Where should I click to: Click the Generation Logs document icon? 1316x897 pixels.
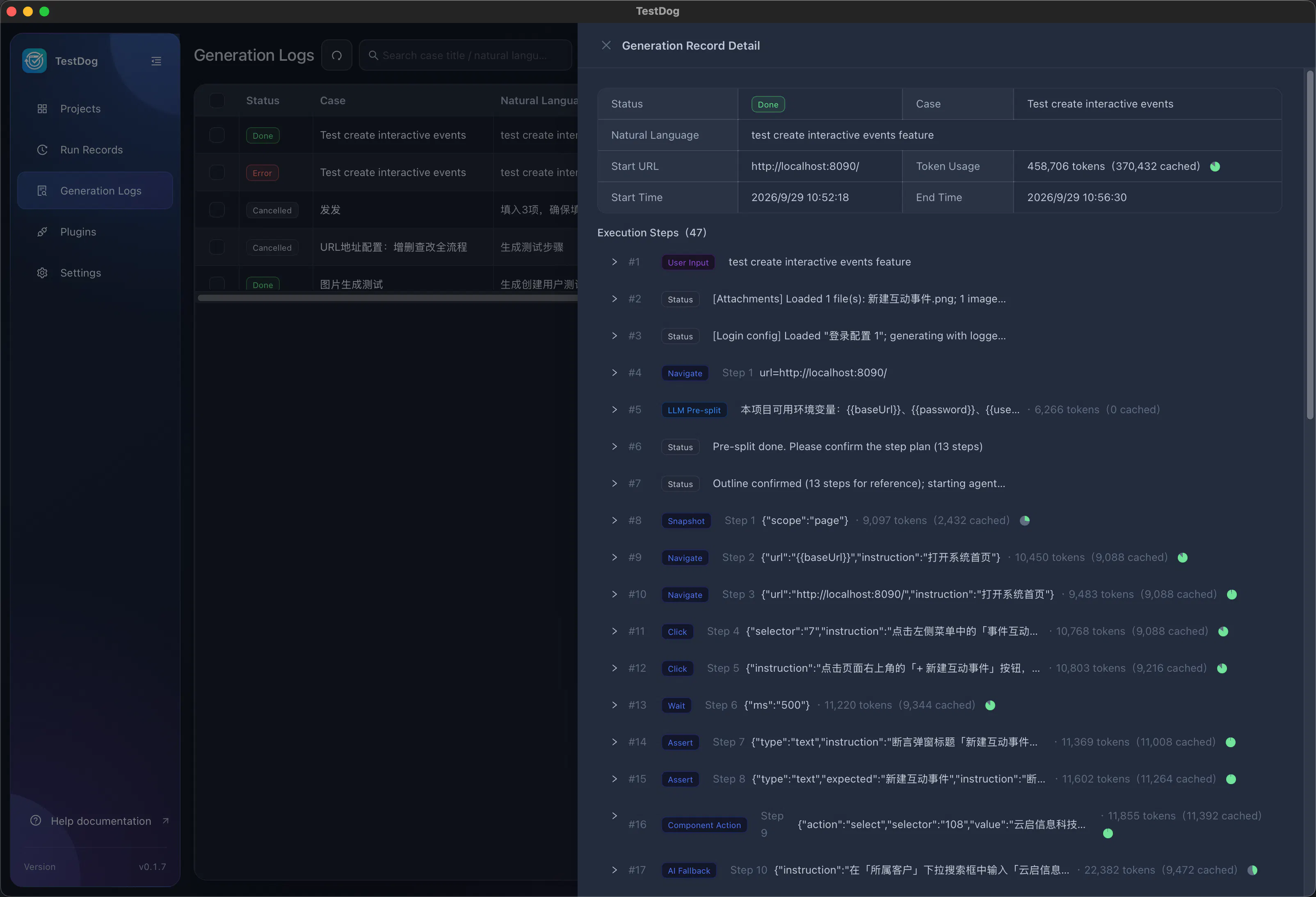coord(42,191)
